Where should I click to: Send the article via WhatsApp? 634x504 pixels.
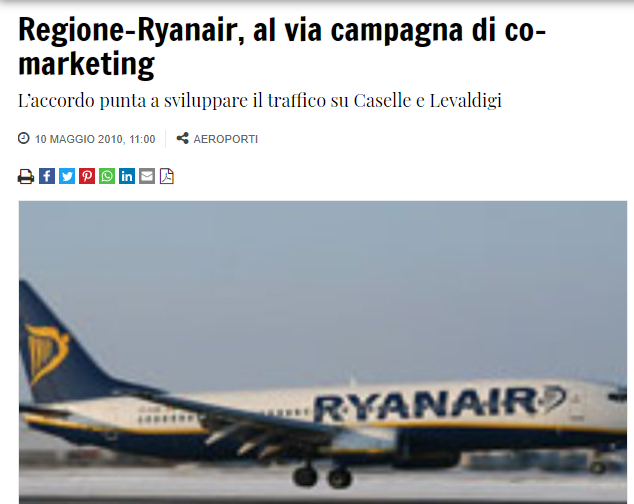pyautogui.click(x=107, y=176)
